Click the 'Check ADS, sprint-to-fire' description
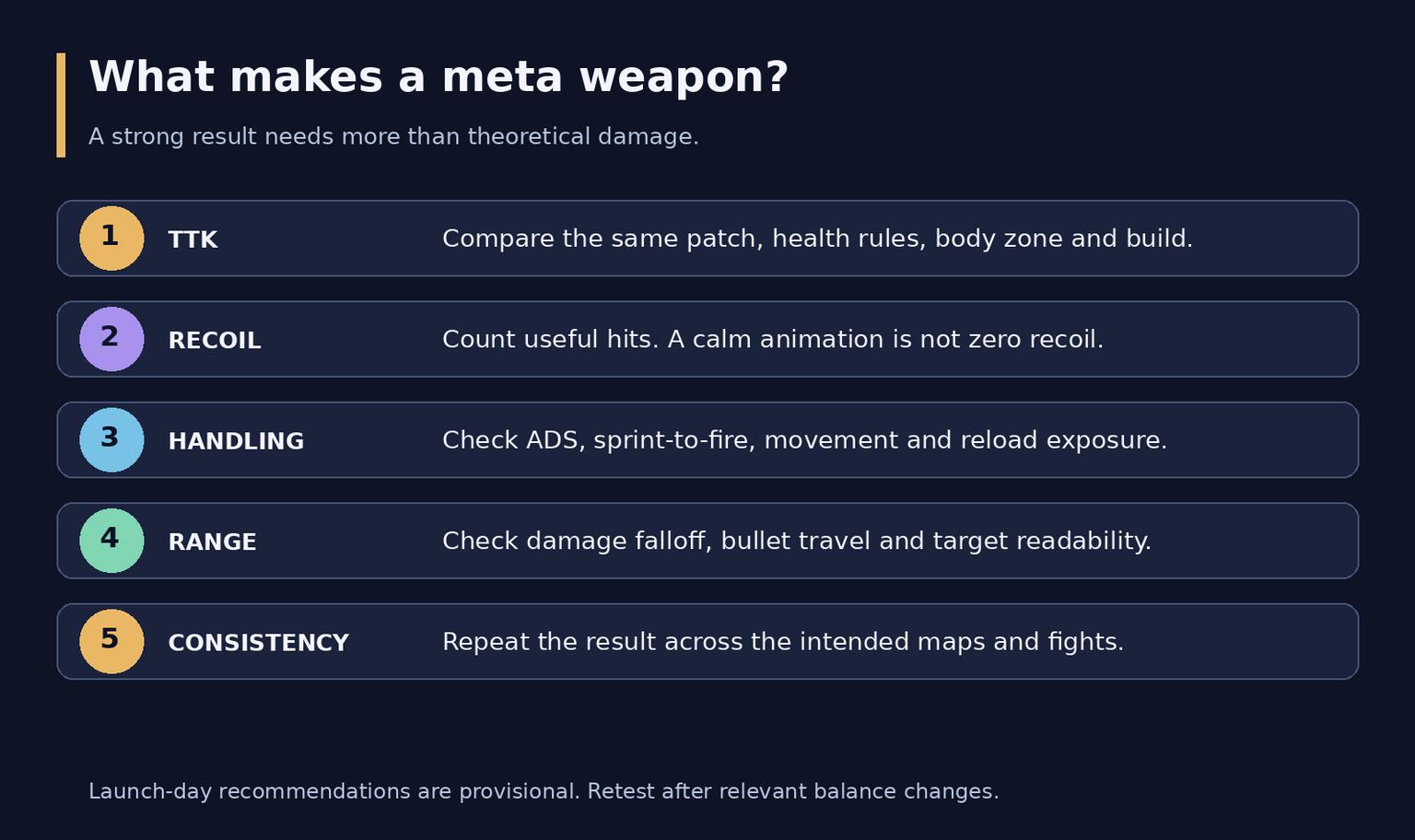This screenshot has height=840, width=1415. click(804, 441)
